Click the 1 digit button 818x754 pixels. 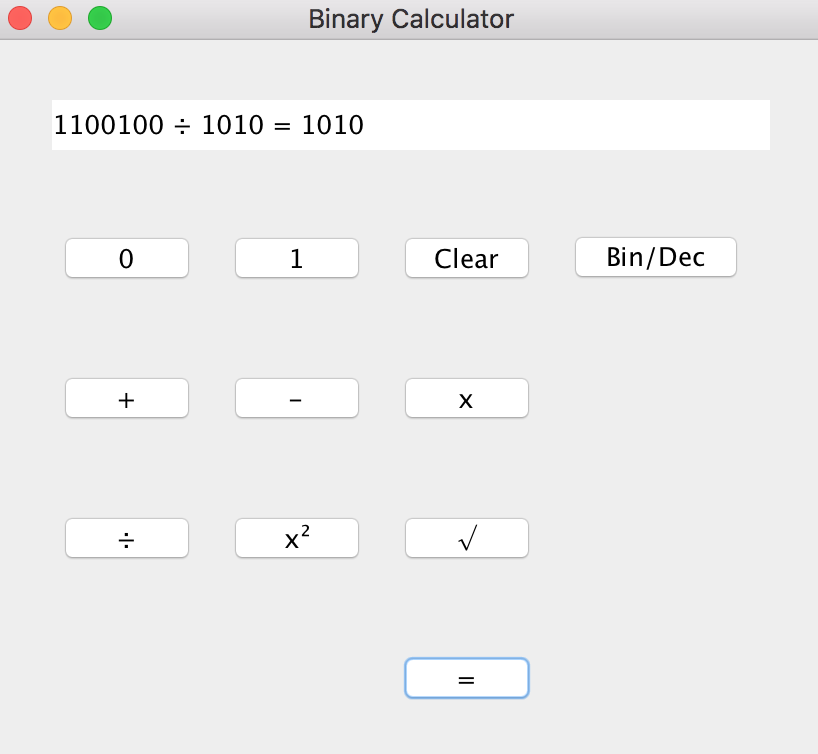[x=297, y=258]
